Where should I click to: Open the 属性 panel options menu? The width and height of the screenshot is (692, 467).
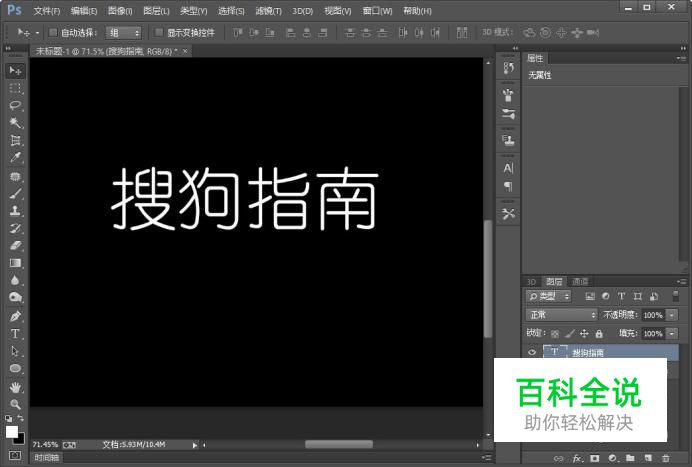[x=681, y=58]
